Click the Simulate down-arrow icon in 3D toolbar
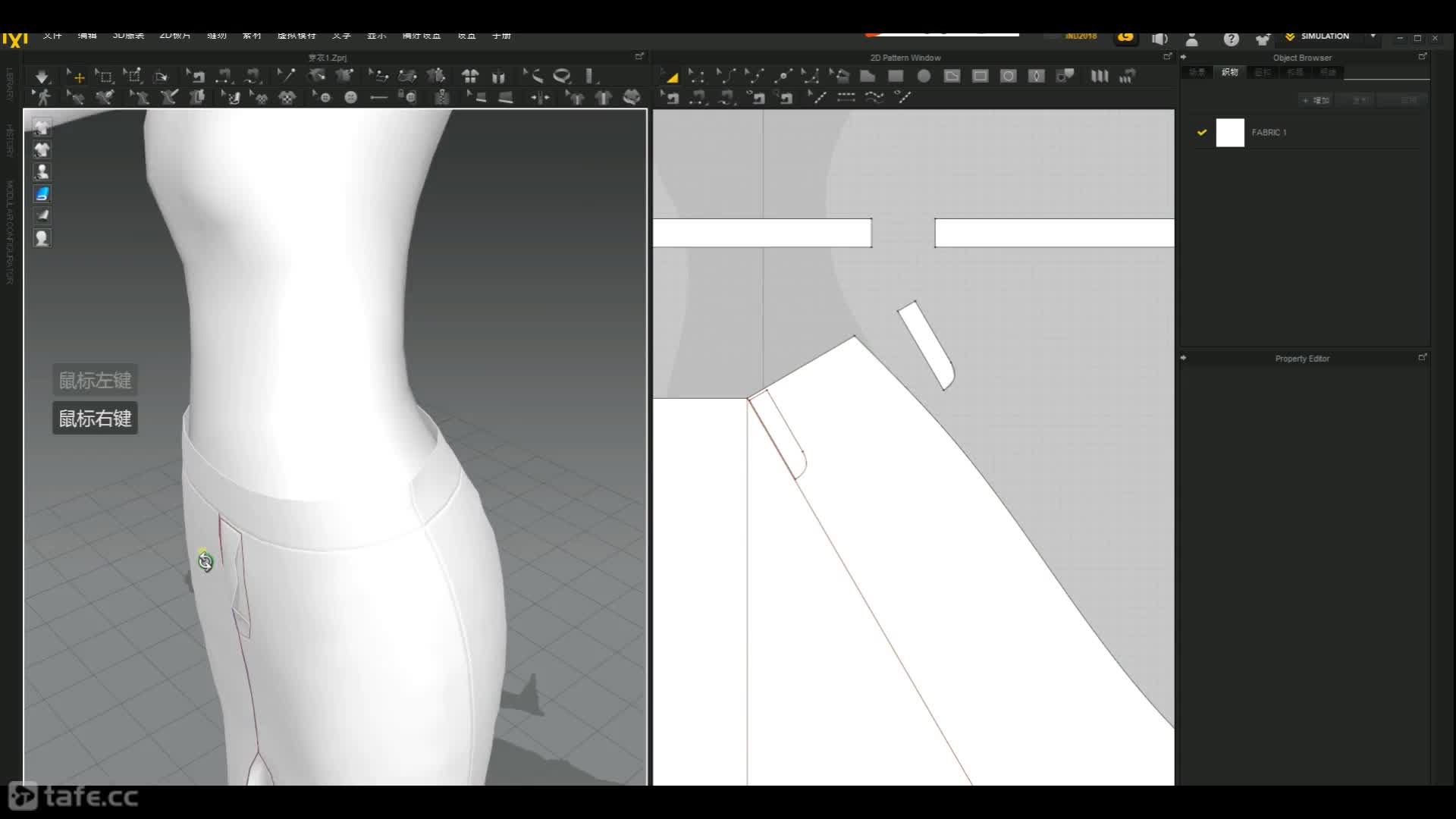This screenshot has height=819, width=1456. [42, 76]
